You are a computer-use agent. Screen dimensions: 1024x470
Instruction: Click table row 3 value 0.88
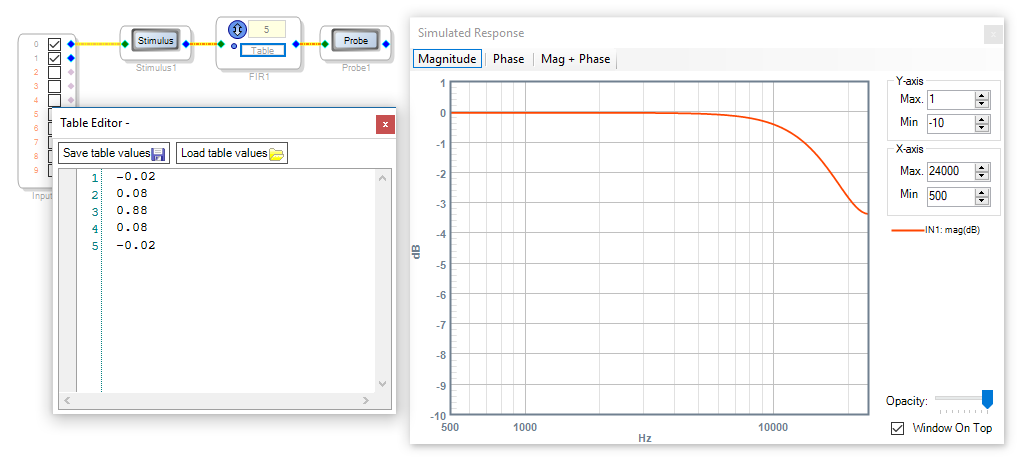point(132,211)
